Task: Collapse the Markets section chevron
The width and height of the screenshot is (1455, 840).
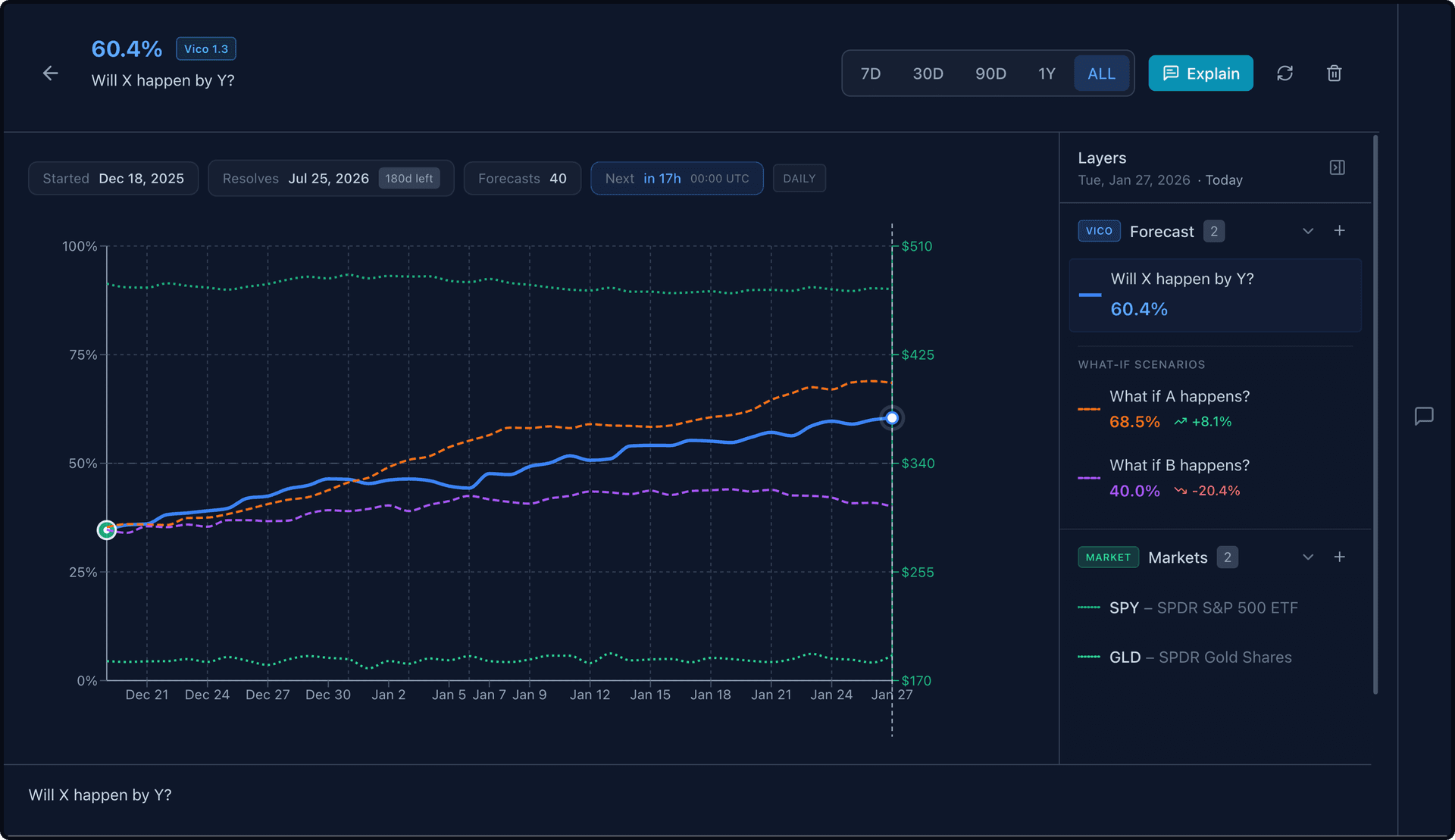Action: pyautogui.click(x=1307, y=557)
